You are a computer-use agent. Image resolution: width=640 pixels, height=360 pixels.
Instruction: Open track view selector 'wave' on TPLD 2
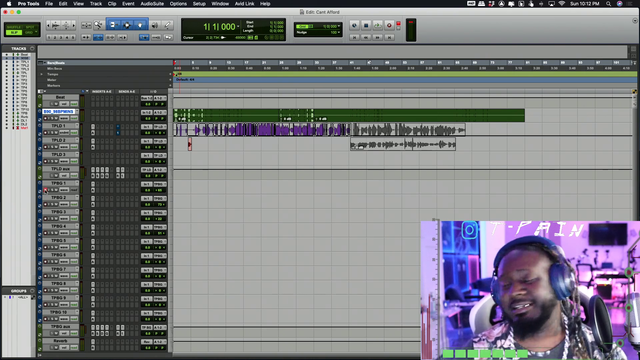click(64, 147)
